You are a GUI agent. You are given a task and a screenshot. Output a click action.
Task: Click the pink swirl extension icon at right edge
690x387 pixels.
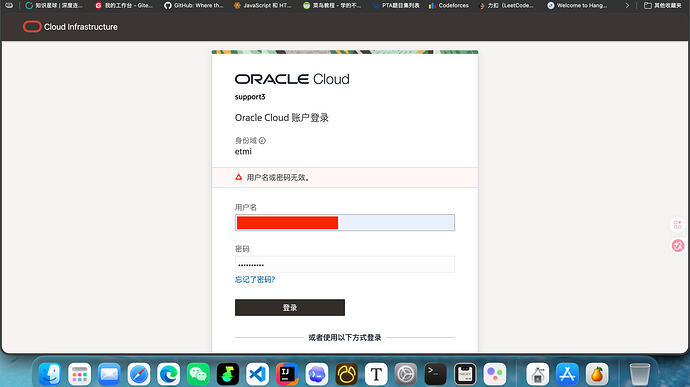tap(678, 246)
